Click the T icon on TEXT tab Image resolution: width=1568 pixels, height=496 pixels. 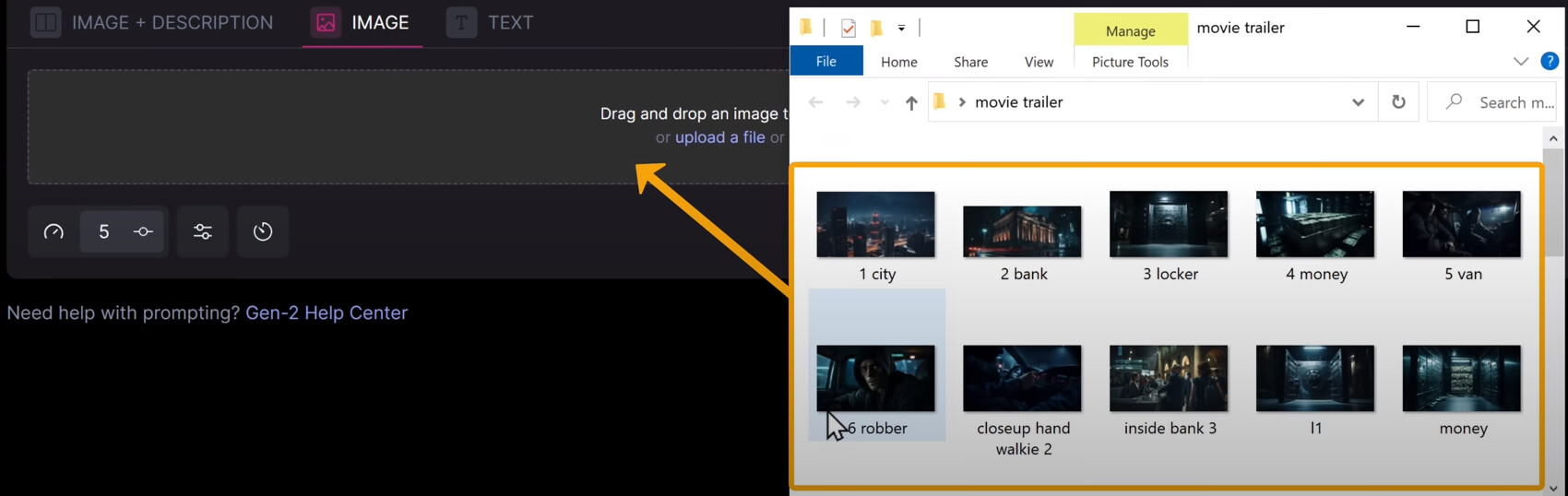(x=461, y=22)
